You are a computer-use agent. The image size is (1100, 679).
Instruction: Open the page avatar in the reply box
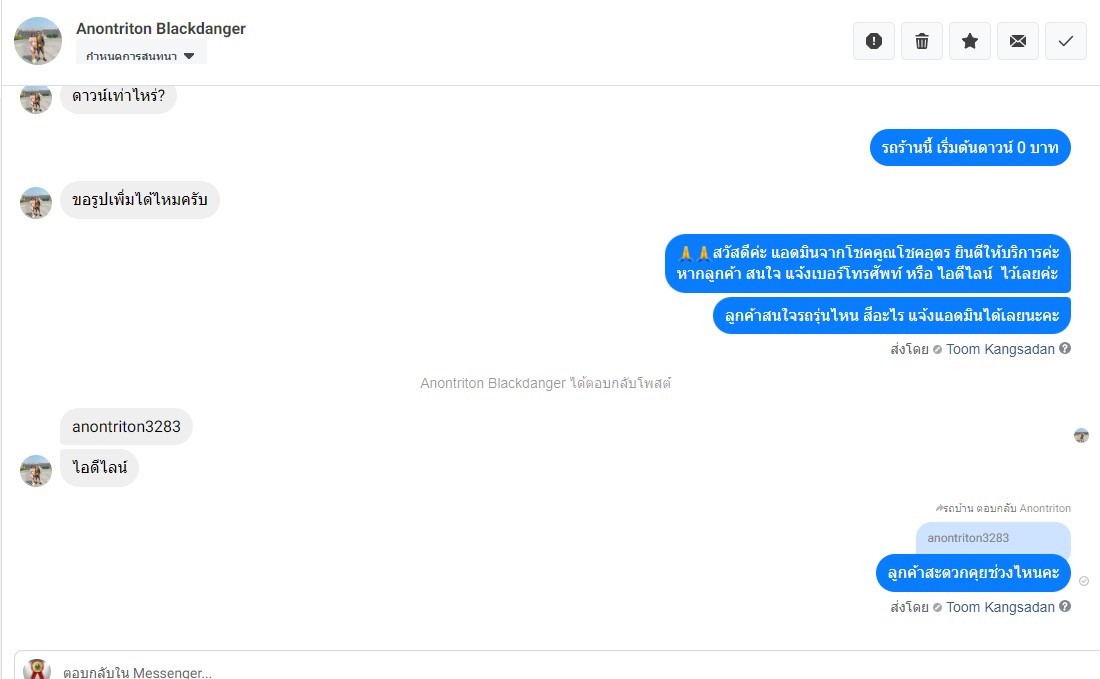tap(36, 669)
